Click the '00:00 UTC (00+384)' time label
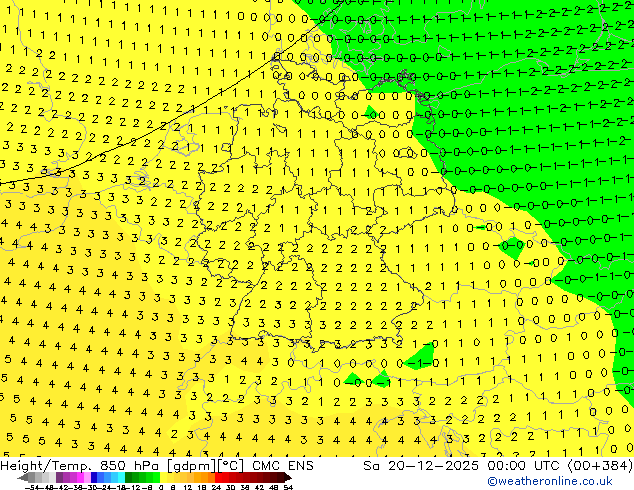 click(x=560, y=466)
